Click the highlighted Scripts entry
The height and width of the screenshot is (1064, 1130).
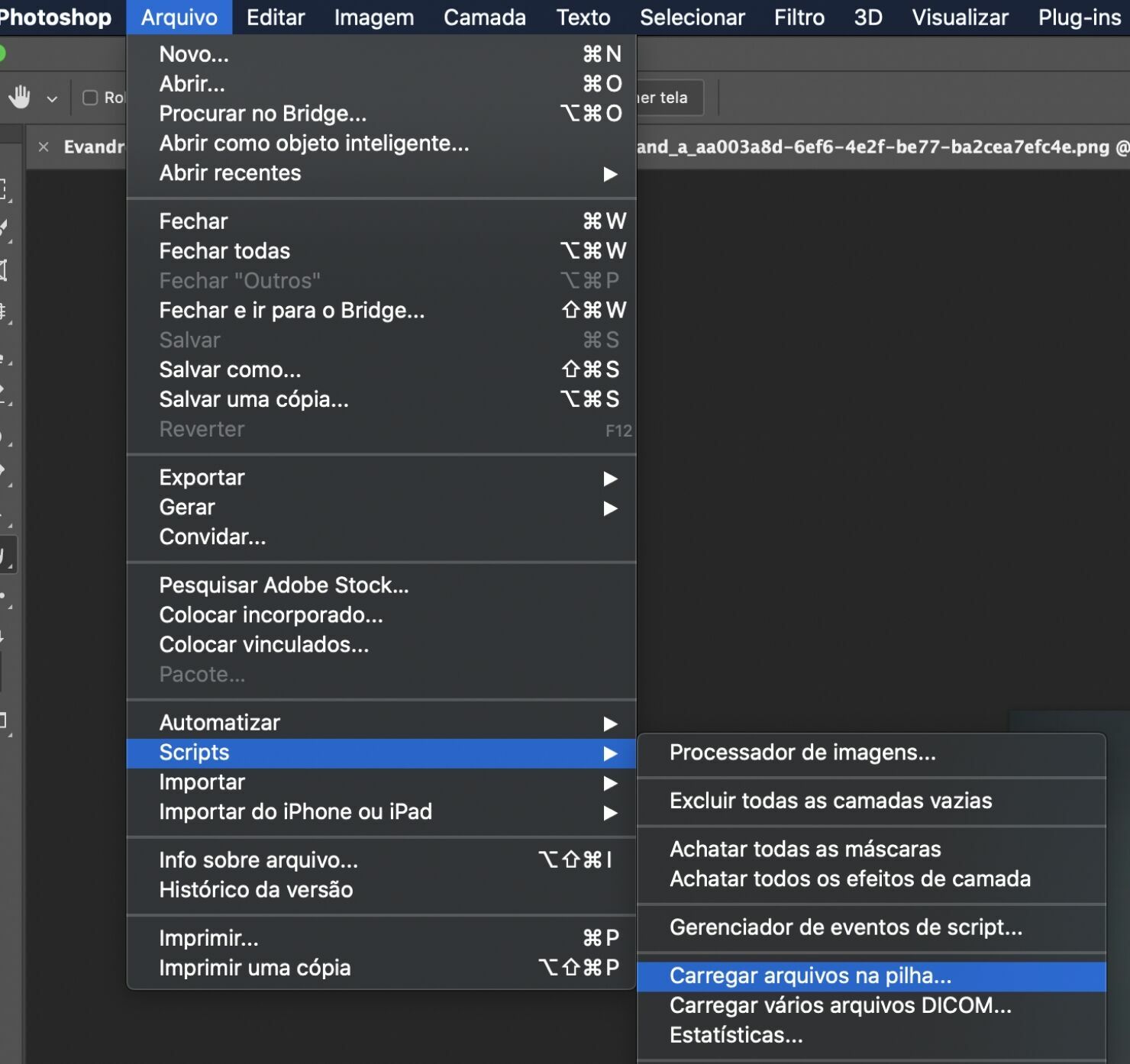[381, 753]
